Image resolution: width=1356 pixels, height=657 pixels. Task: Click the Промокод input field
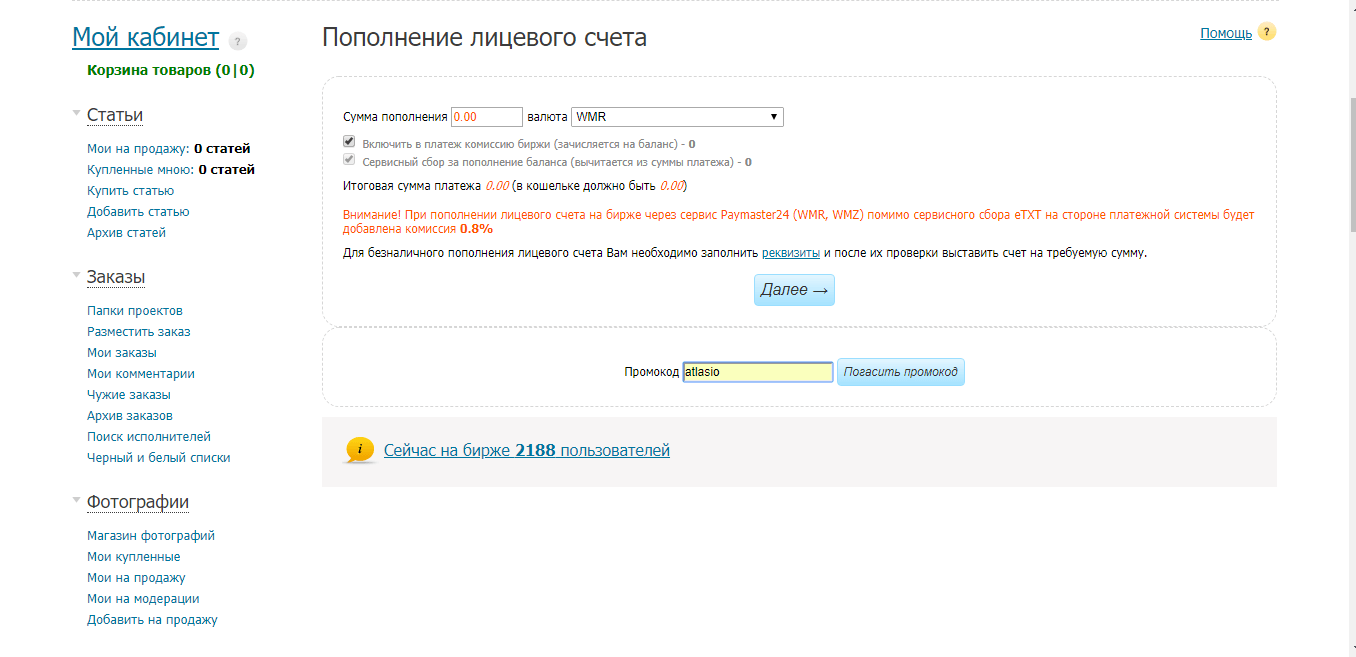[x=758, y=372]
